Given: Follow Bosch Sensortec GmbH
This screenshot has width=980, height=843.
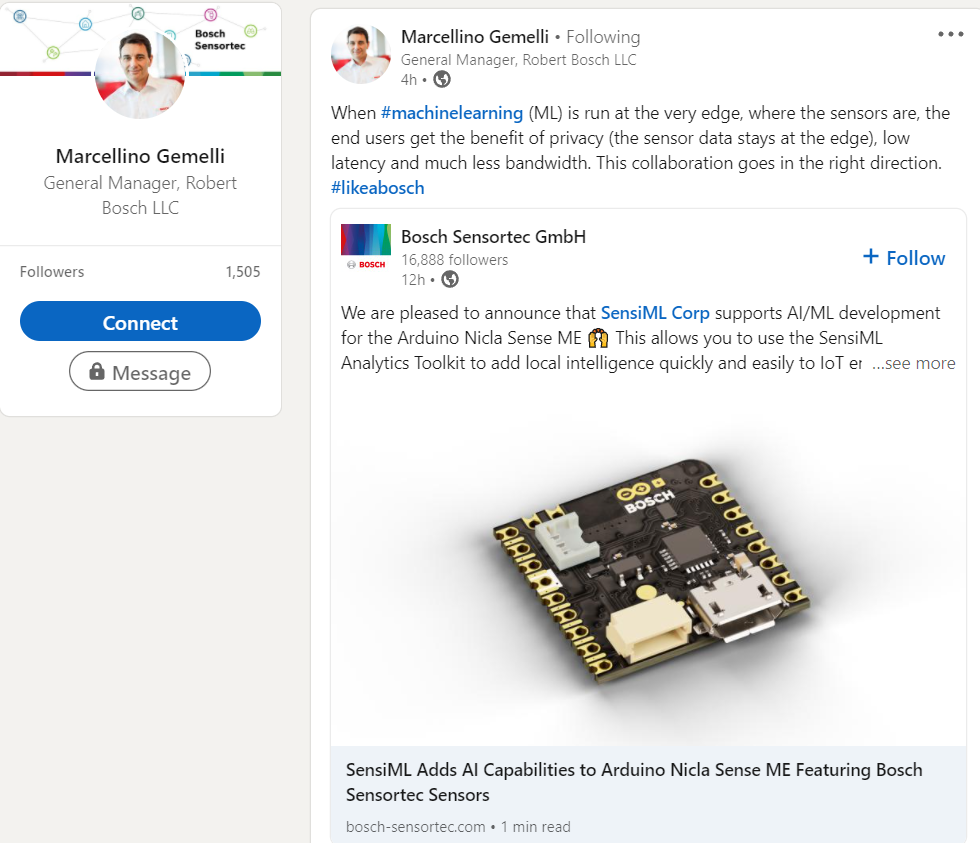Looking at the screenshot, I should [904, 258].
